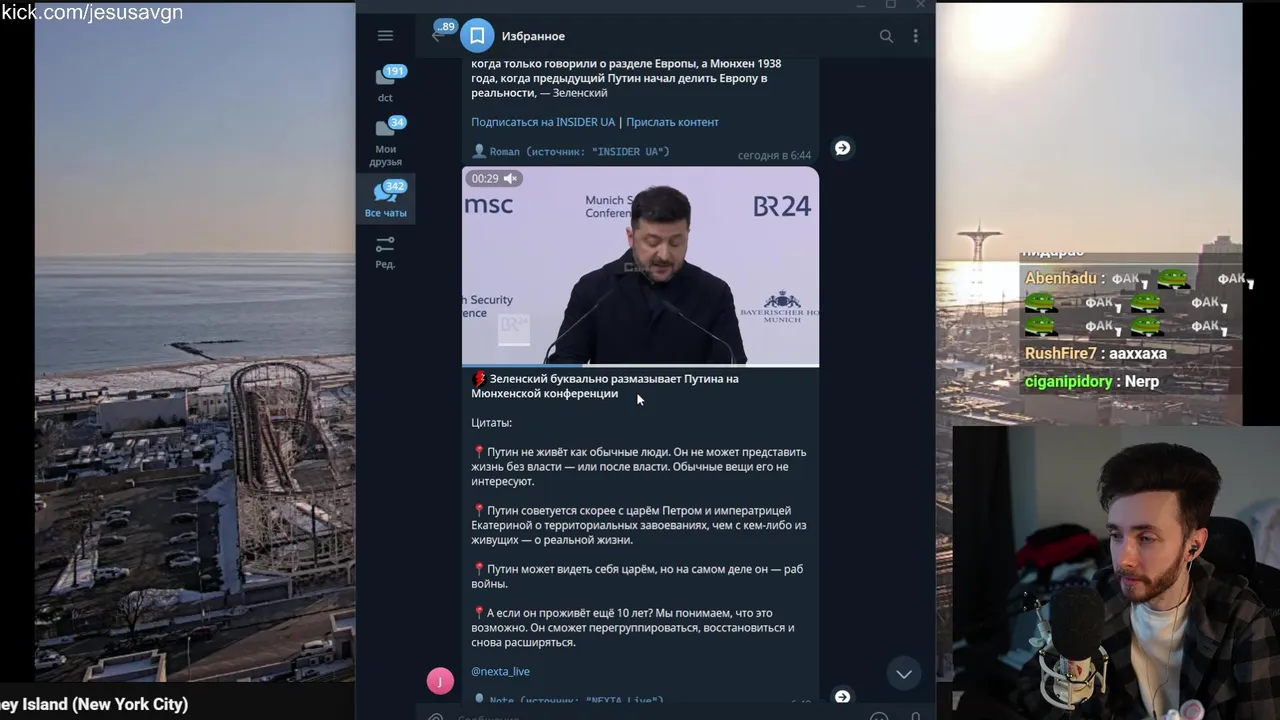
Task: Open the Telegram hamburger main menu
Action: [385, 36]
